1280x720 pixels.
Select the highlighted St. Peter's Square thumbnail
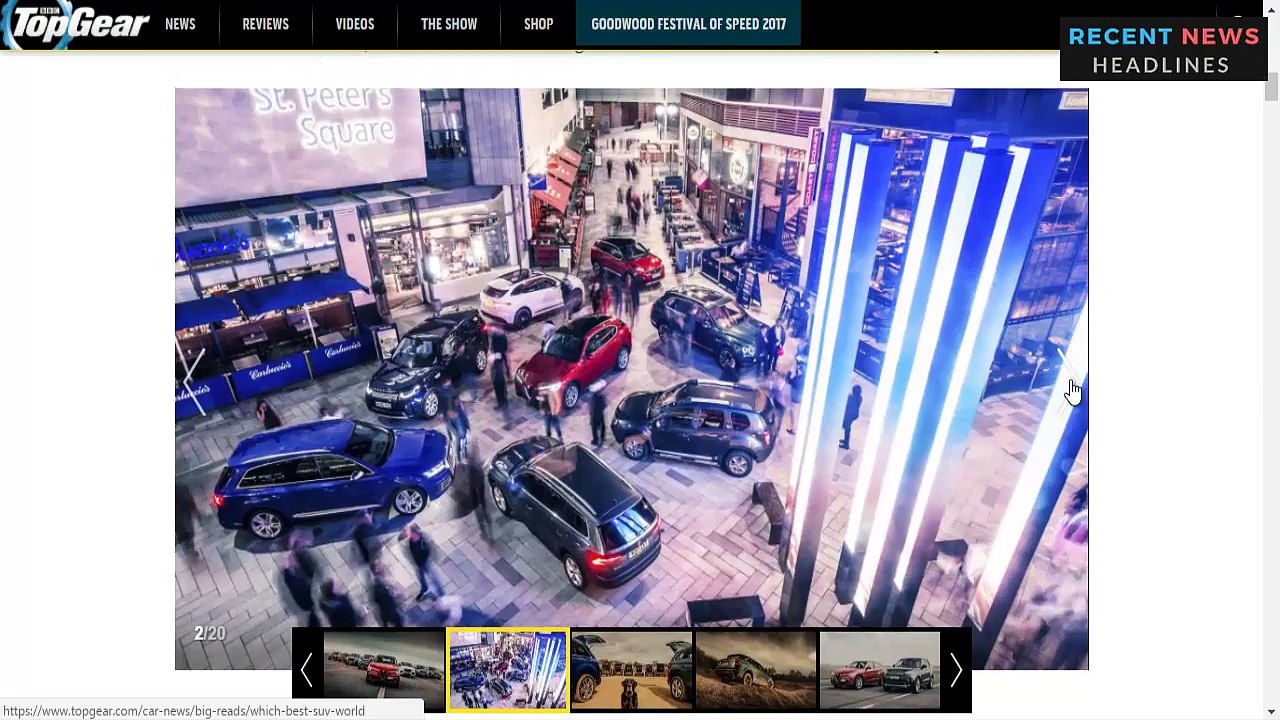click(508, 670)
